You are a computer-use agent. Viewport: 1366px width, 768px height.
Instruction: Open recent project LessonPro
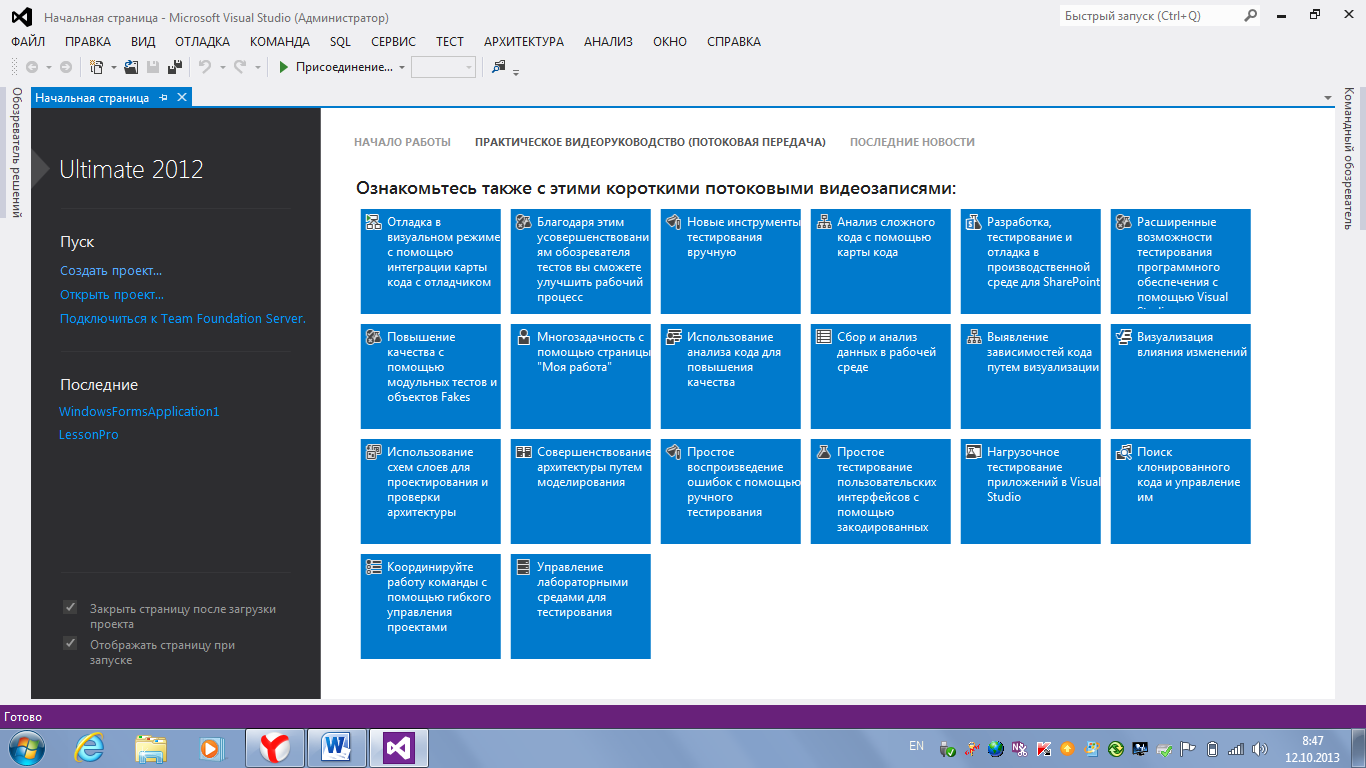tap(89, 435)
